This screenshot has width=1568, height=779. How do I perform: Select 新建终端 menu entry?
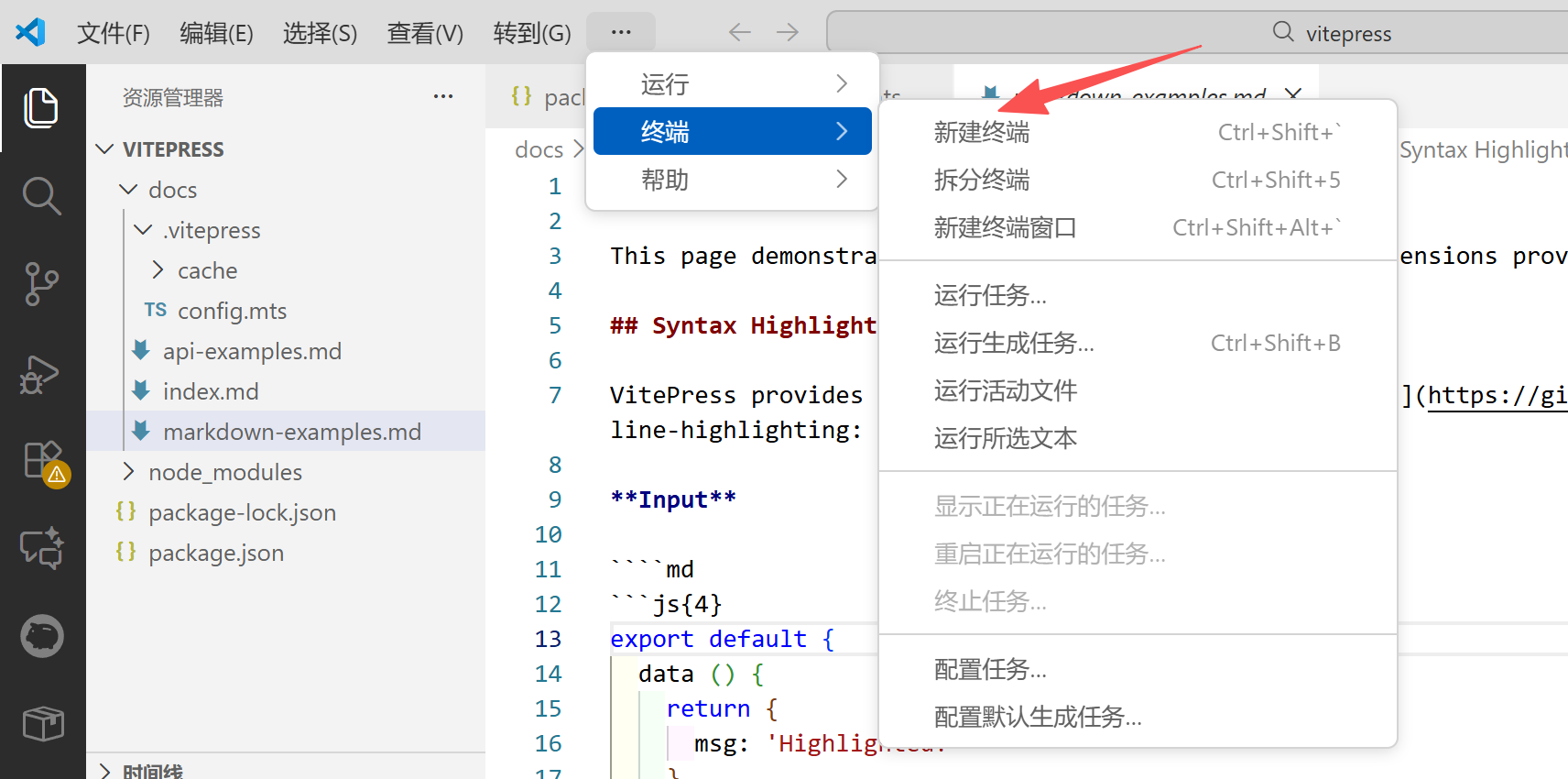pyautogui.click(x=982, y=133)
